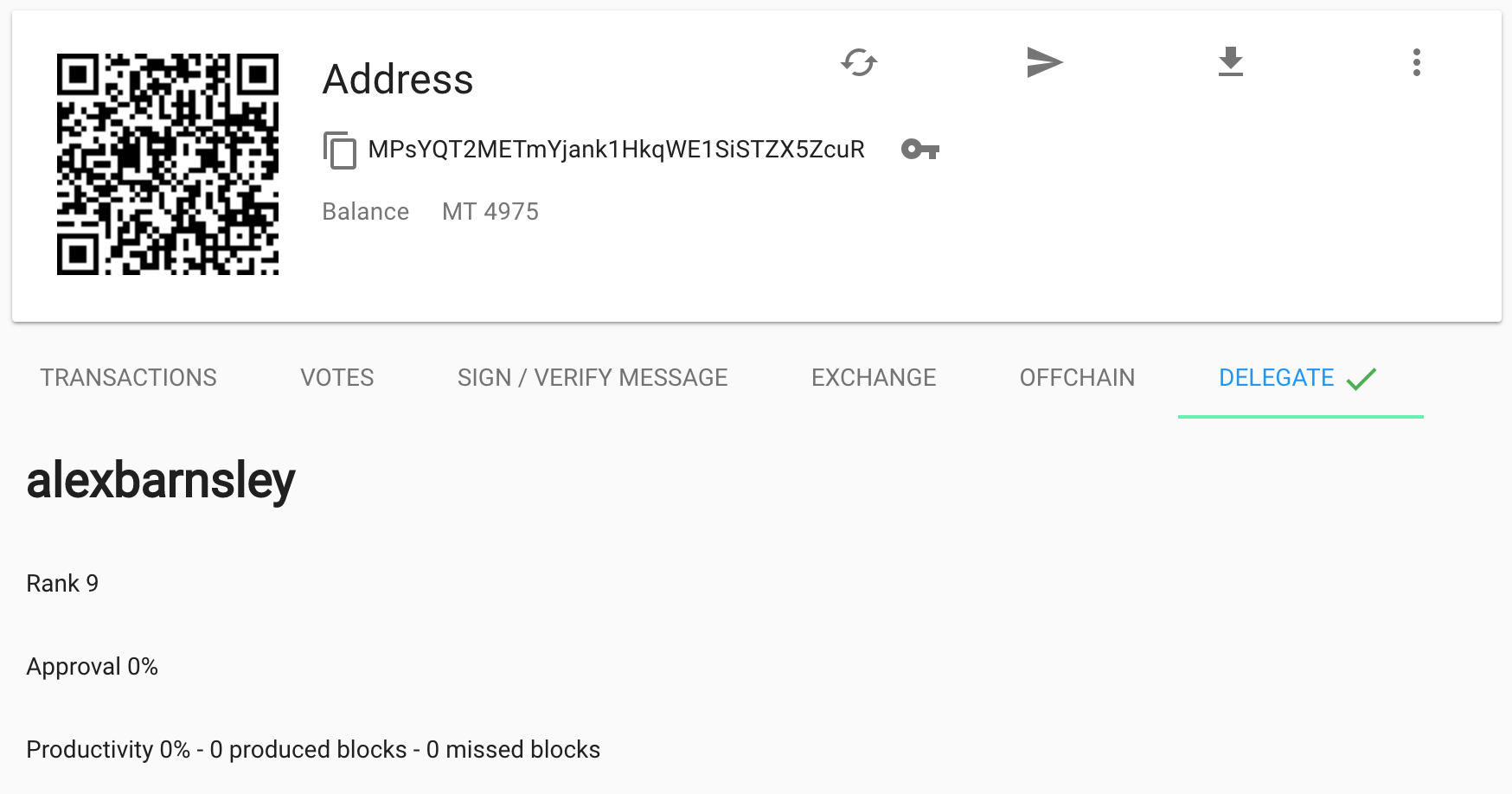The width and height of the screenshot is (1512, 794).
Task: Select the EXCHANGE tab
Action: pyautogui.click(x=874, y=378)
